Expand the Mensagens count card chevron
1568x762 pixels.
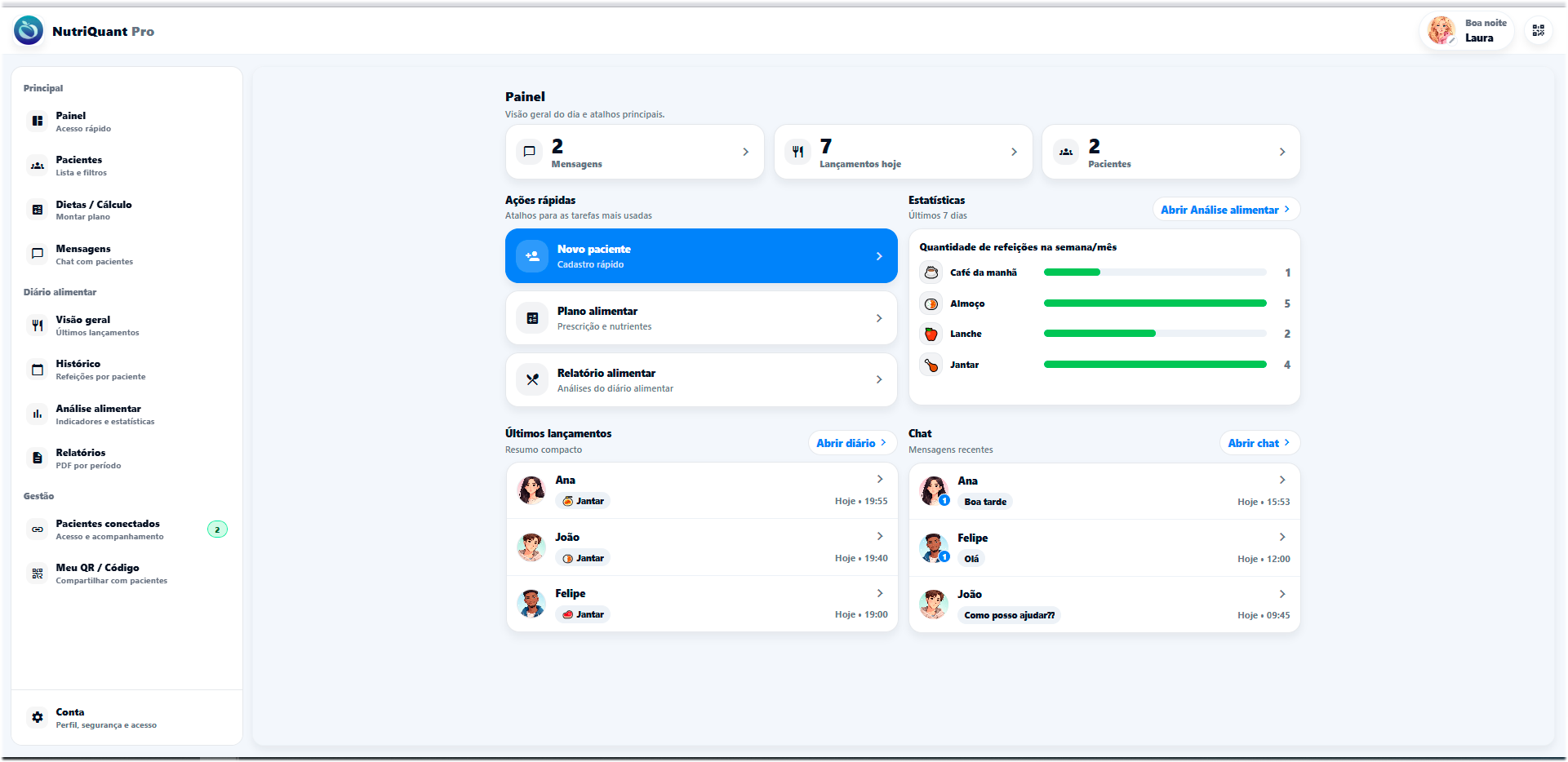[x=745, y=152]
